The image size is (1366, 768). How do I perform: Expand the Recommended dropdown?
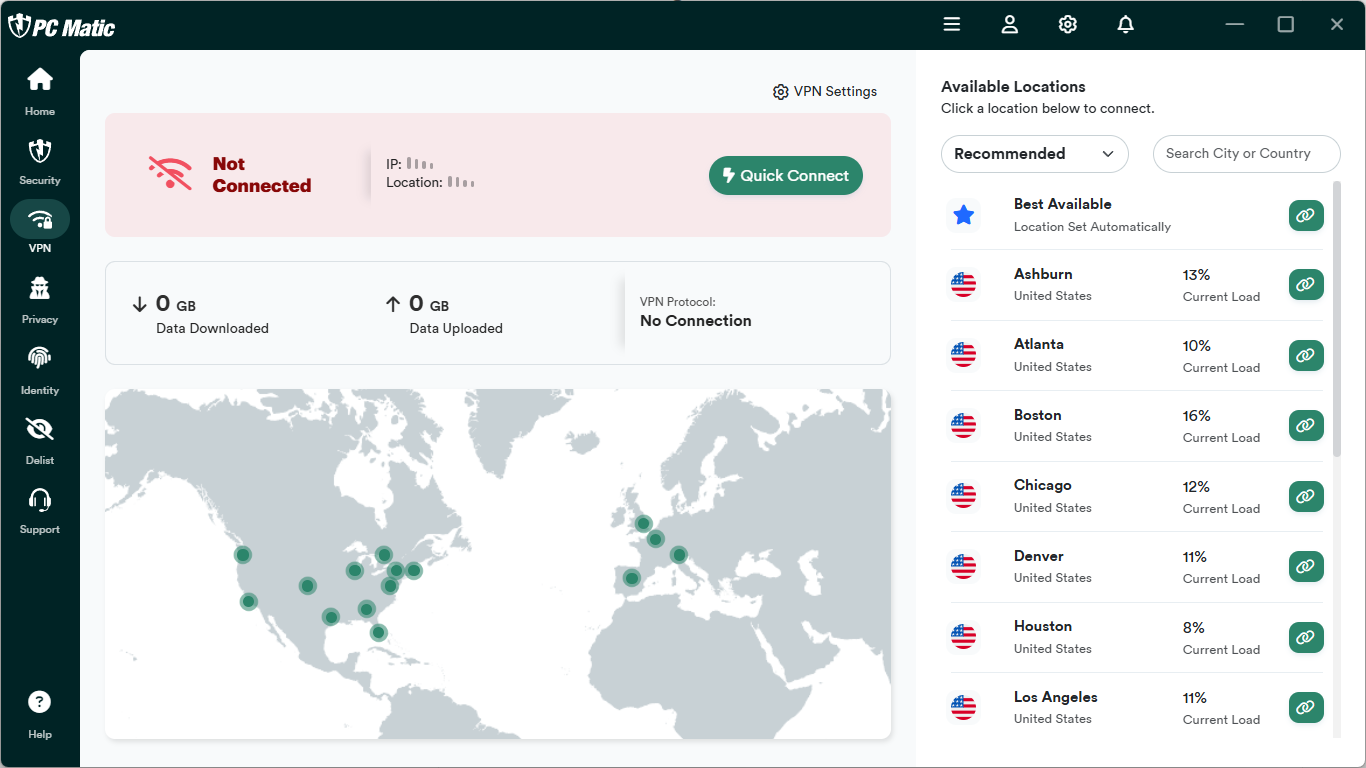[x=1035, y=154]
